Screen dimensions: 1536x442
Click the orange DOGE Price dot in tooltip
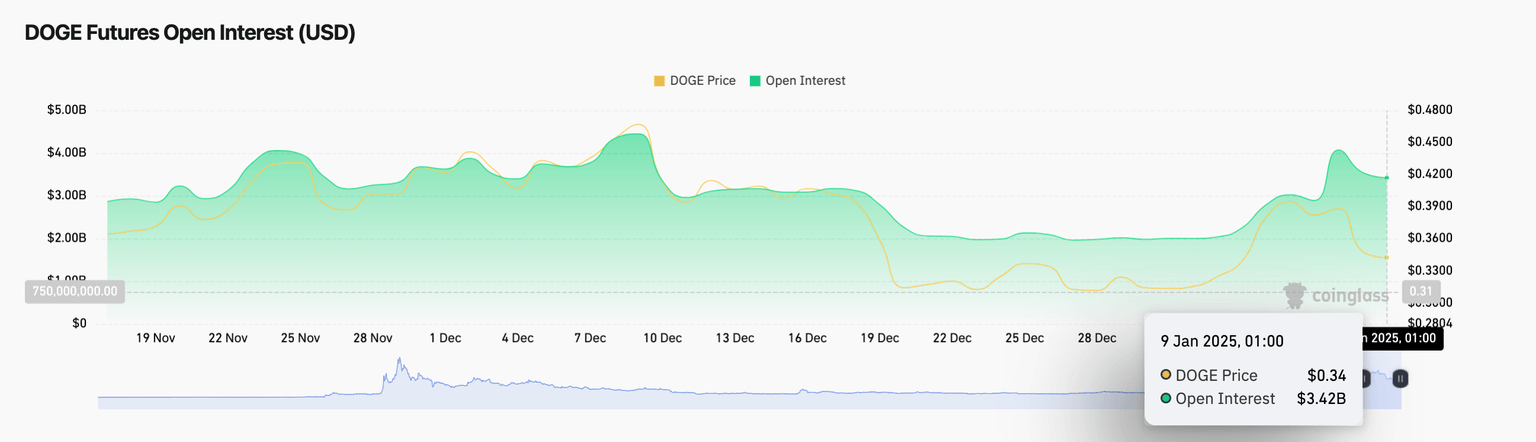click(1166, 376)
